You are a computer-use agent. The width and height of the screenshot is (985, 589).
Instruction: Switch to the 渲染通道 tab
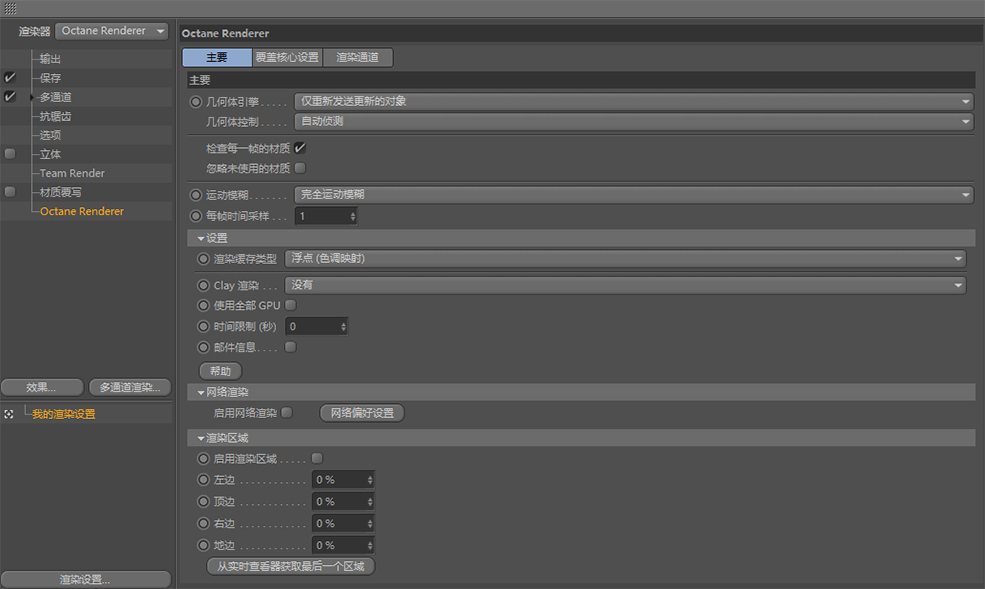357,58
